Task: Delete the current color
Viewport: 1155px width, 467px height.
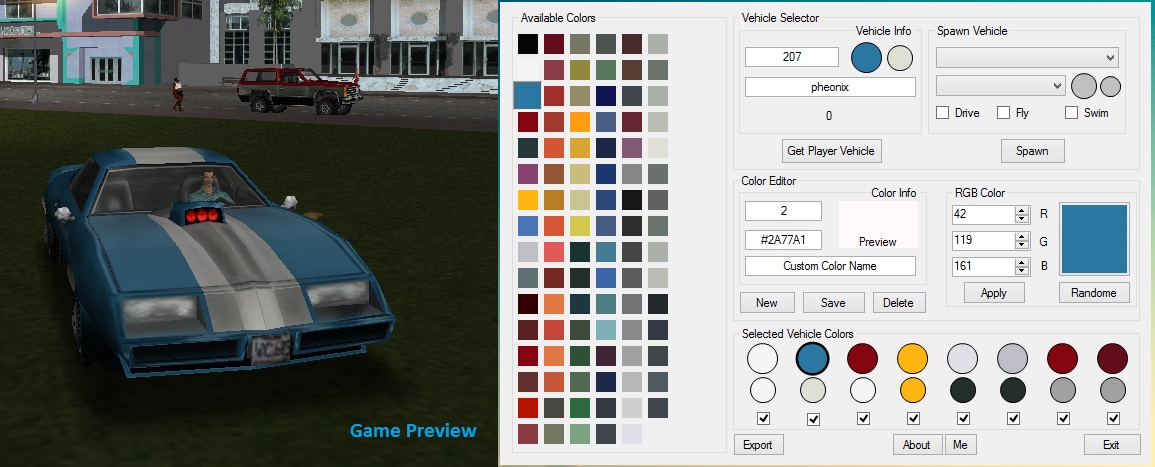Action: [x=898, y=303]
